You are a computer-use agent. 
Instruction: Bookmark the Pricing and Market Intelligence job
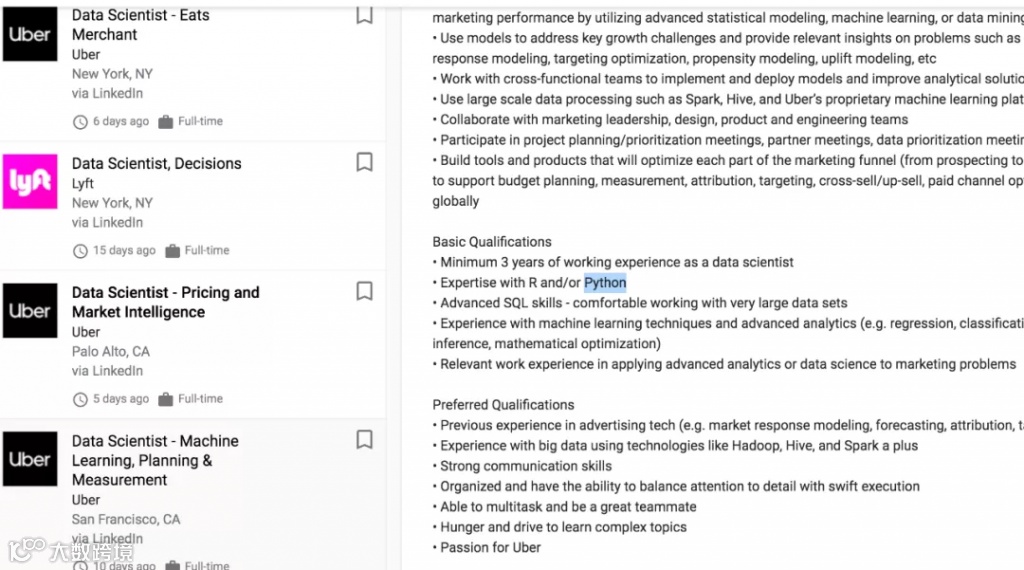tap(365, 291)
